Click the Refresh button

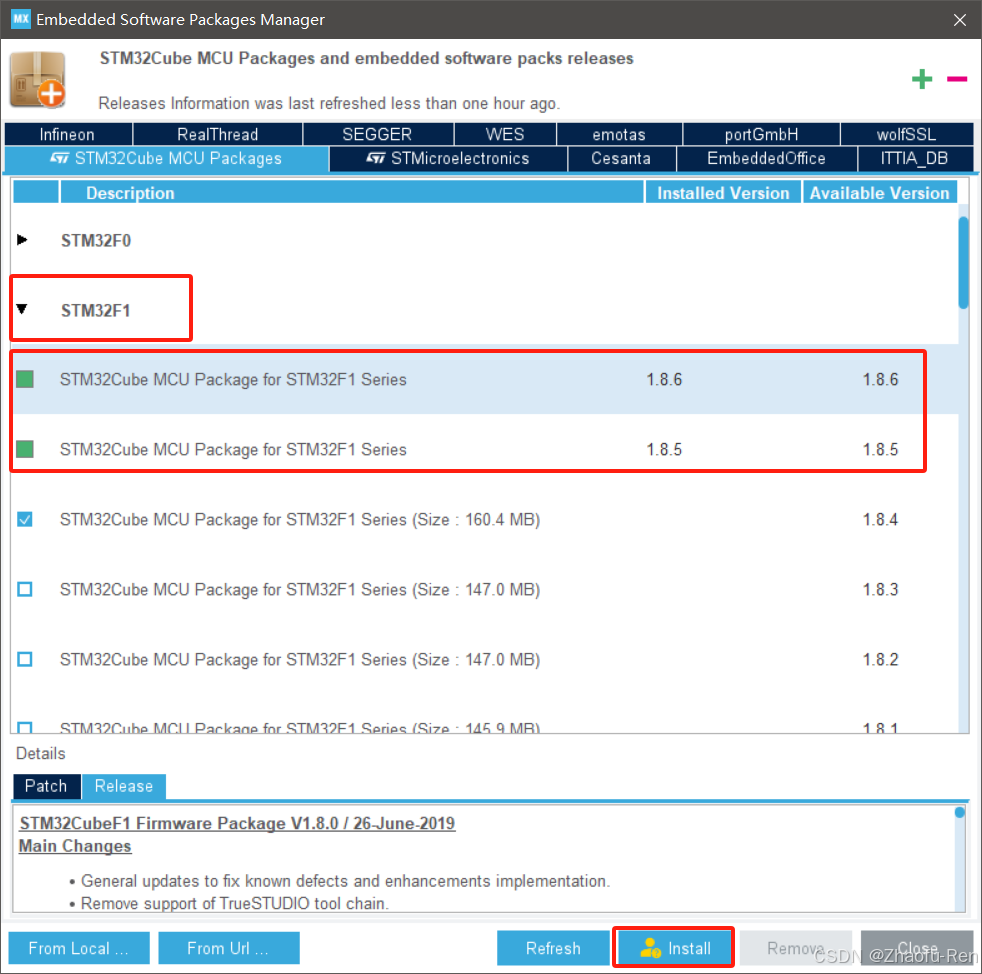553,948
